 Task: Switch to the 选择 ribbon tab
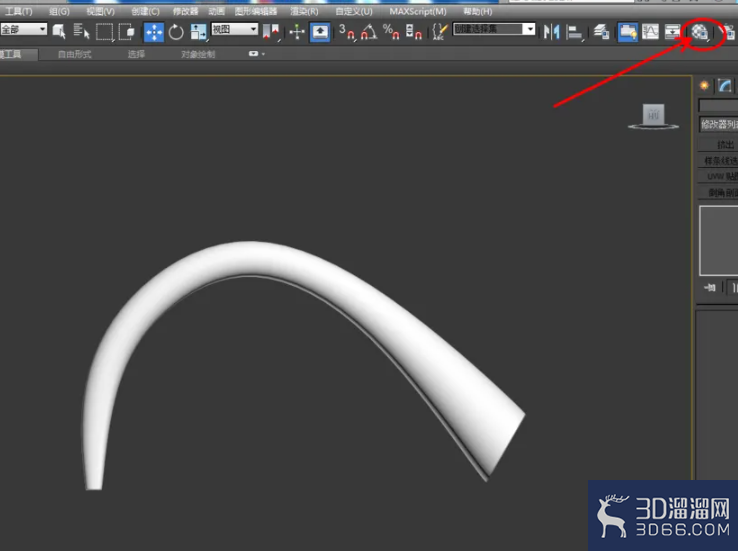click(x=136, y=55)
